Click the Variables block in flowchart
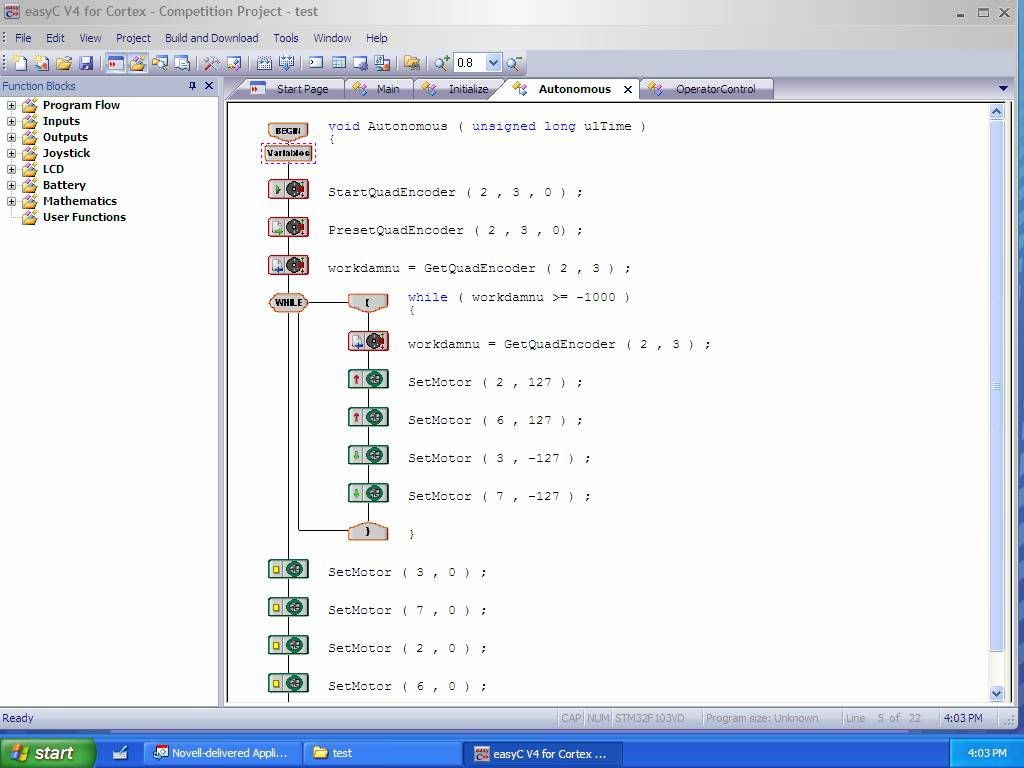This screenshot has height=768, width=1024. coord(288,153)
